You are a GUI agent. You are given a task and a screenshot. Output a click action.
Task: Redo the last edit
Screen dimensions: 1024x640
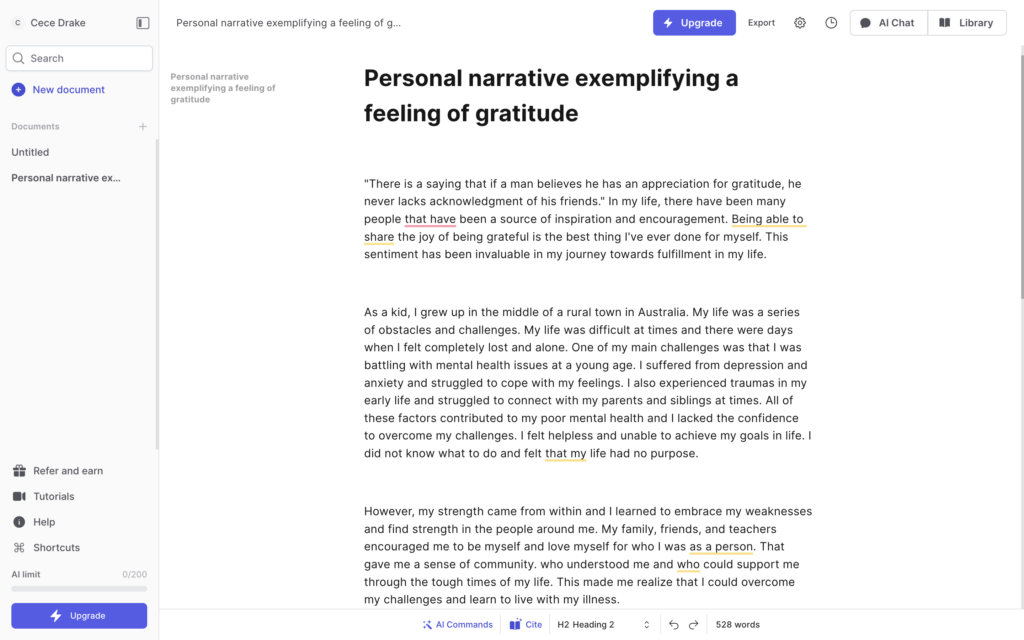[x=692, y=624]
